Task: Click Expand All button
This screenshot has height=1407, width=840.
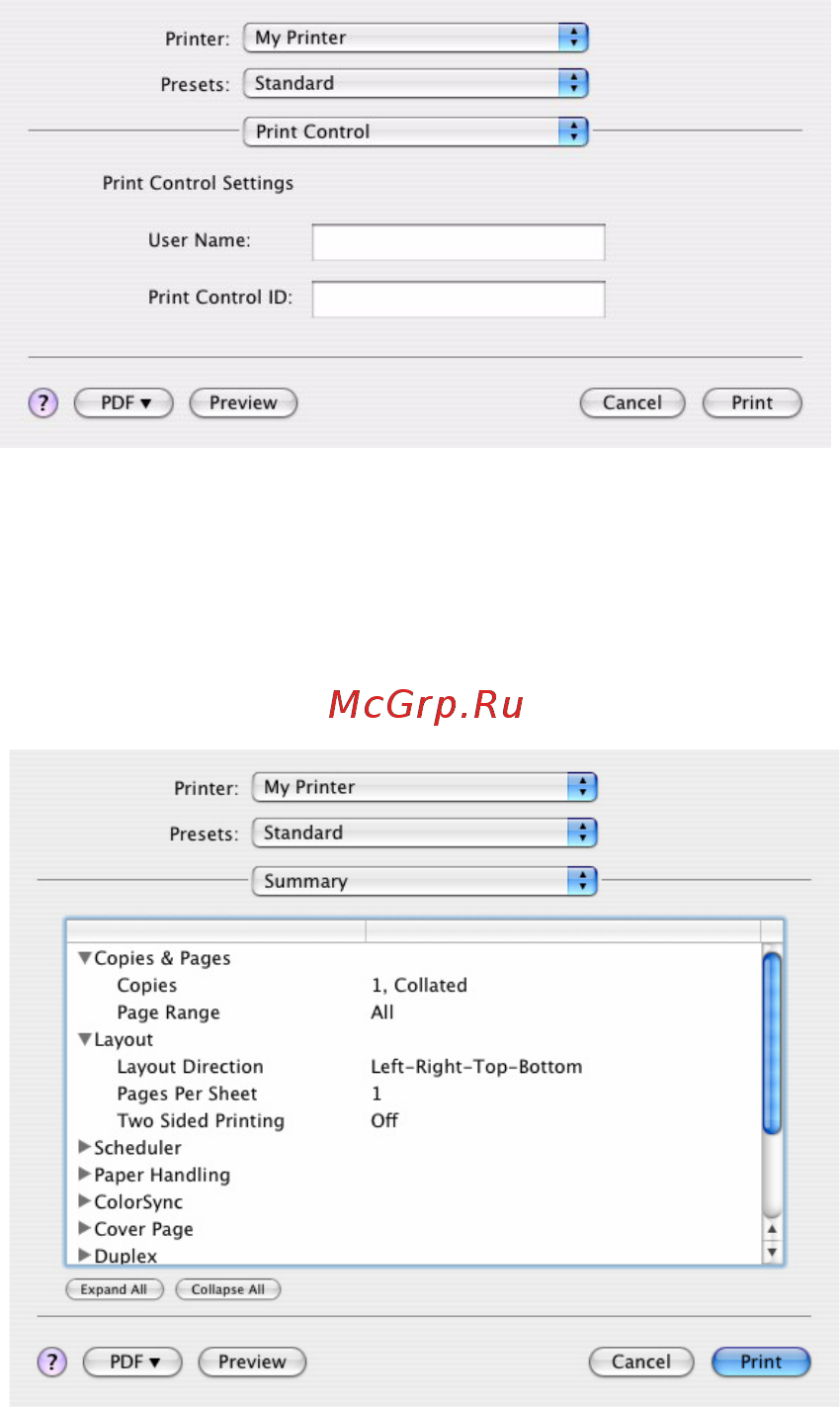Action: [114, 1289]
